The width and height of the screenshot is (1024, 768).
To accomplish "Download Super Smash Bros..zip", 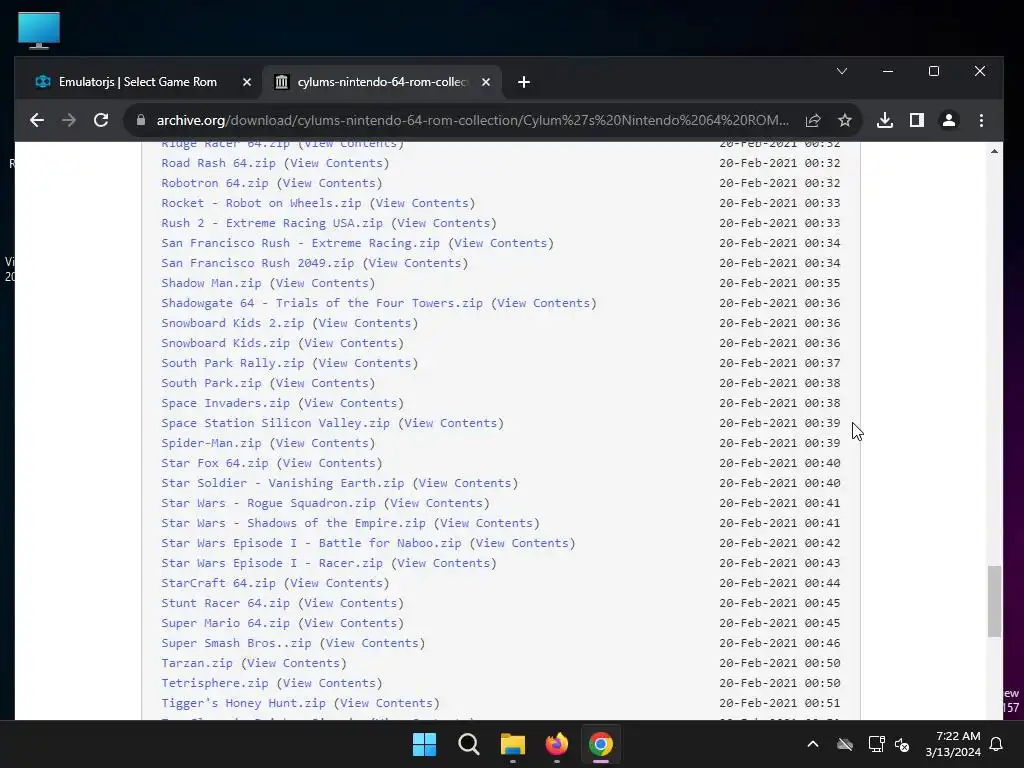I will pos(236,643).
